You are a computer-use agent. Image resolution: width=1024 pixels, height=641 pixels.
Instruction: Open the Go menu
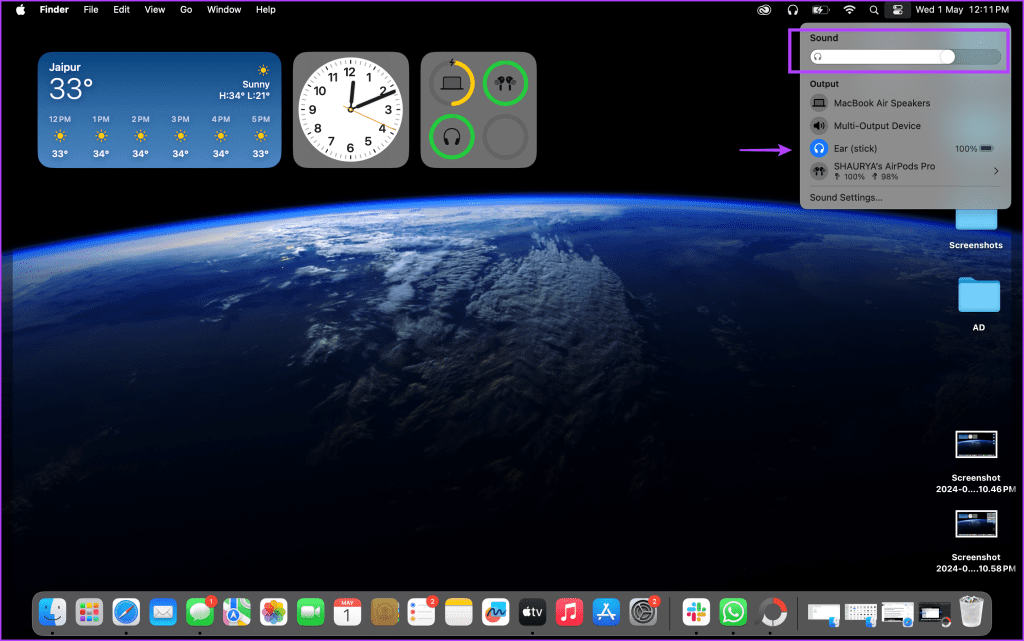point(186,10)
